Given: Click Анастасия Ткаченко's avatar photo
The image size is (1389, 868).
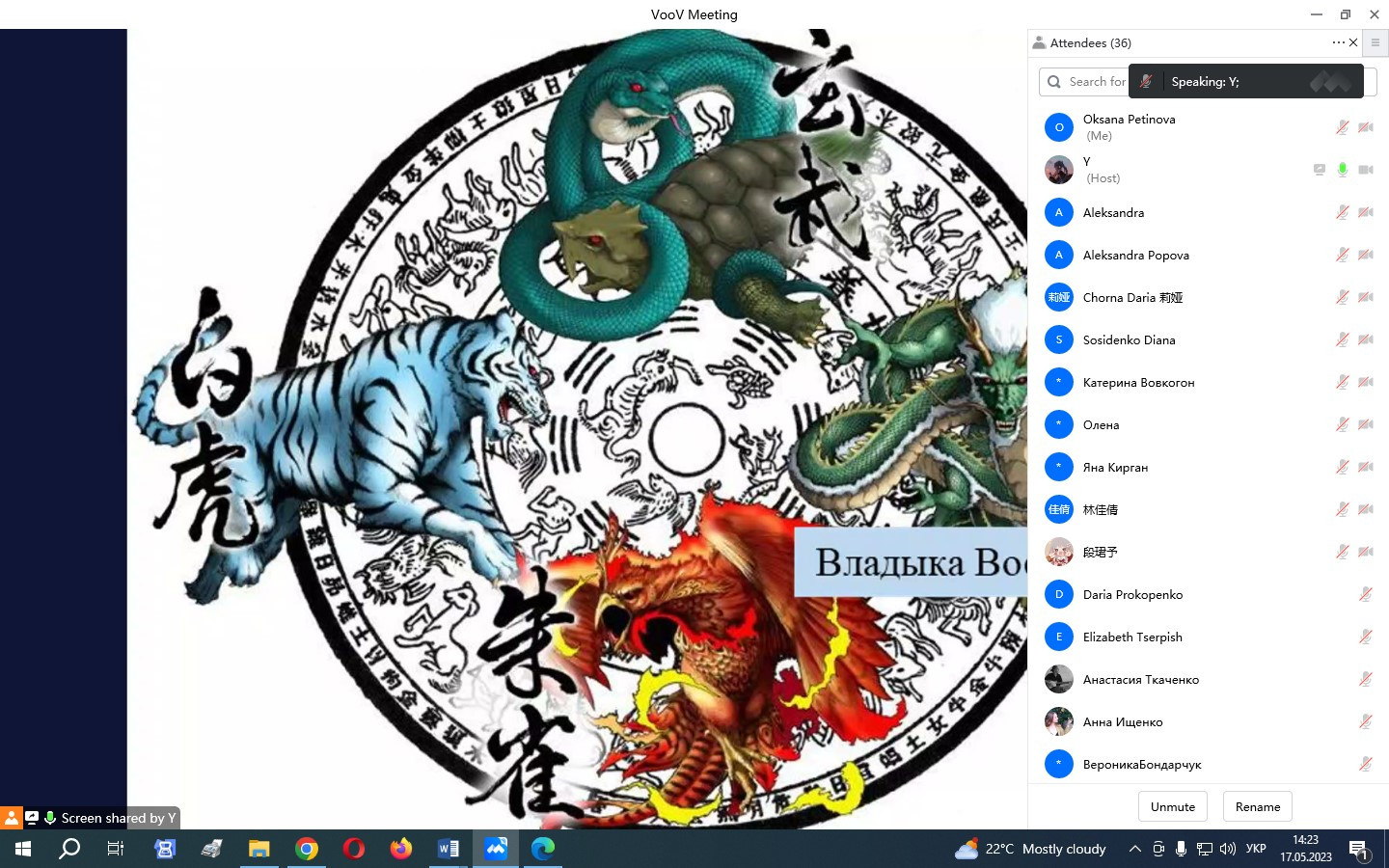Looking at the screenshot, I should click(1059, 679).
